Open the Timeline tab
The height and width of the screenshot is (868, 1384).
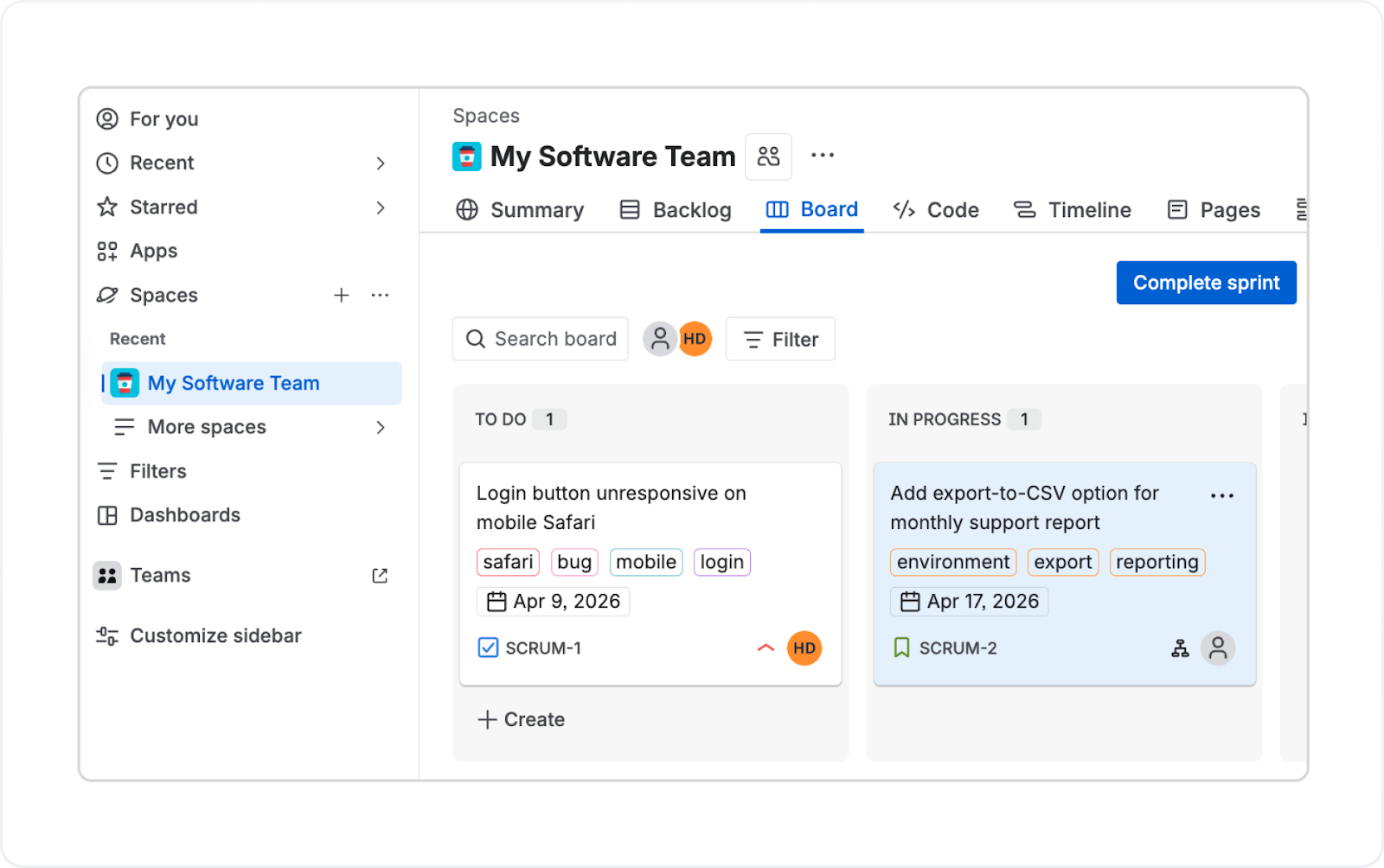coord(1088,209)
